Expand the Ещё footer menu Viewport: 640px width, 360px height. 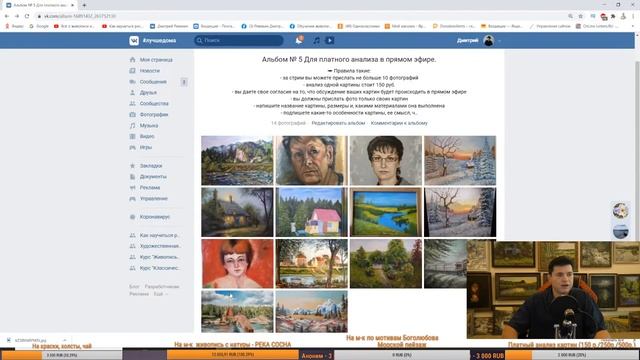(160, 294)
